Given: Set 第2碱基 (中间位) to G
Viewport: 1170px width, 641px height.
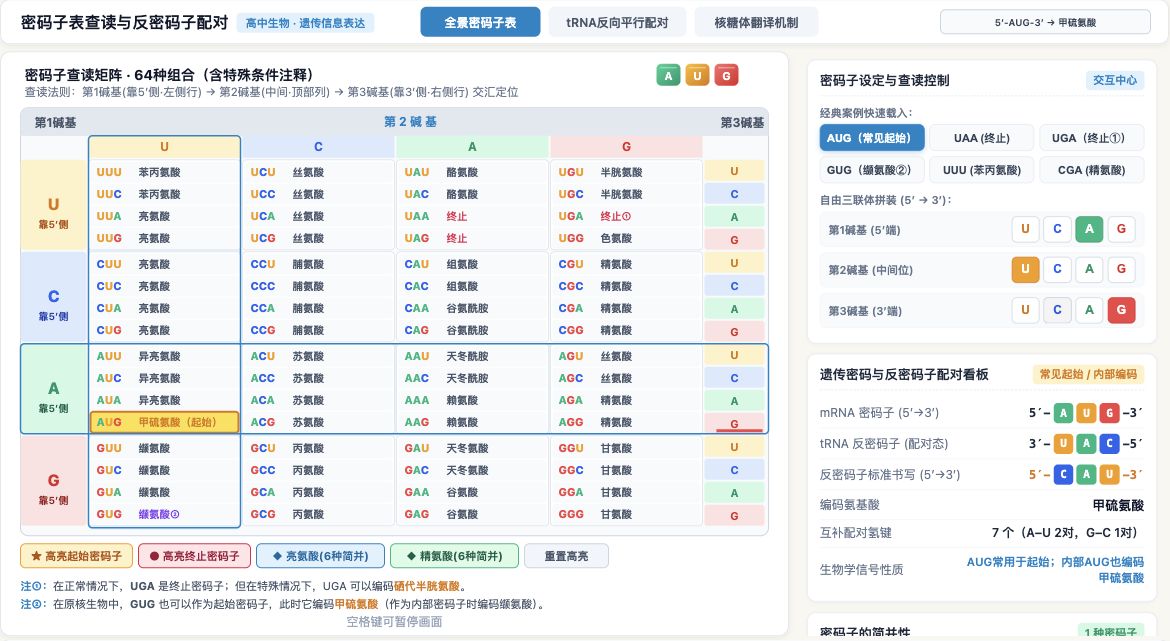Looking at the screenshot, I should pos(1121,269).
